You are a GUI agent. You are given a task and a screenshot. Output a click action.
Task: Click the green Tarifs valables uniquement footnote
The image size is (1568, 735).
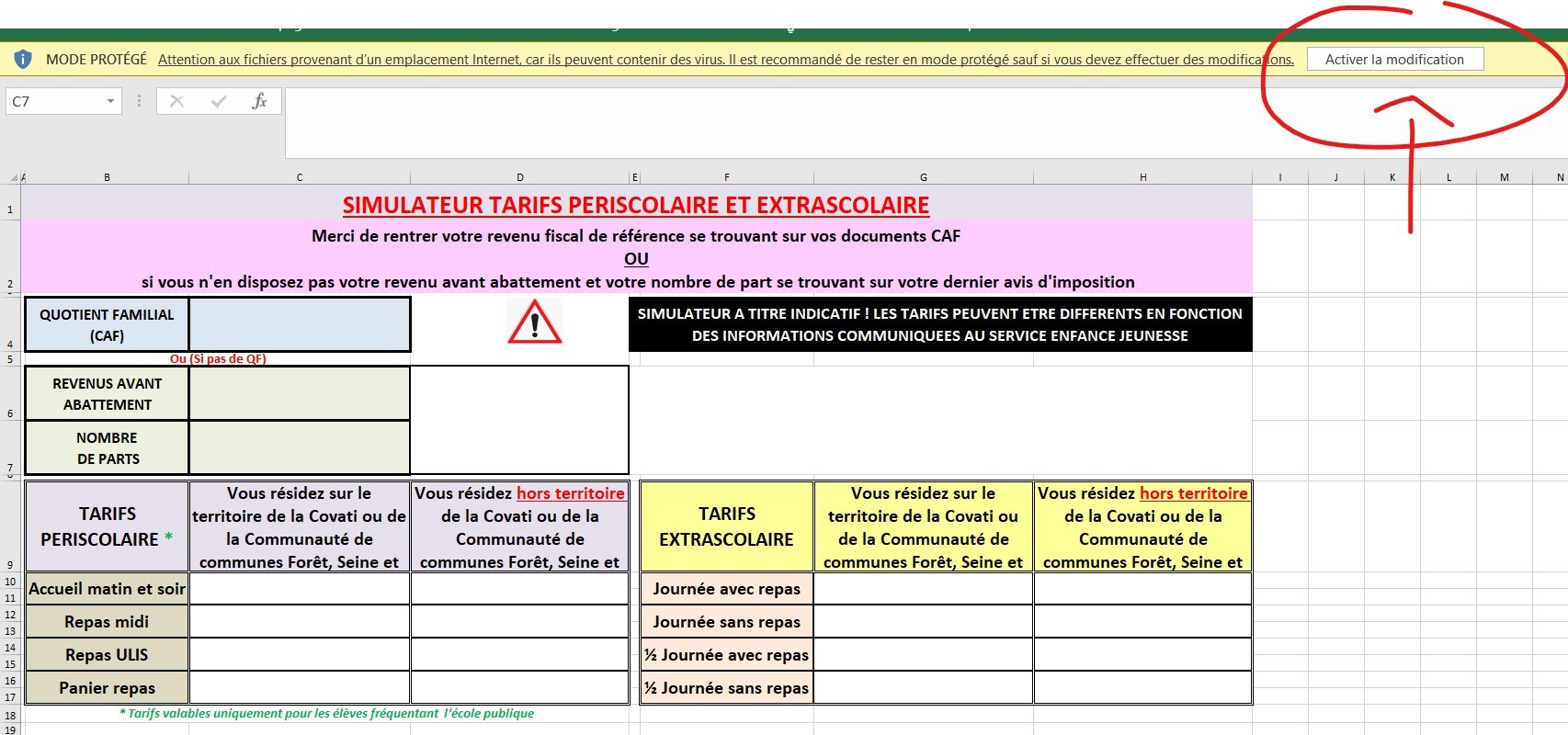(326, 714)
